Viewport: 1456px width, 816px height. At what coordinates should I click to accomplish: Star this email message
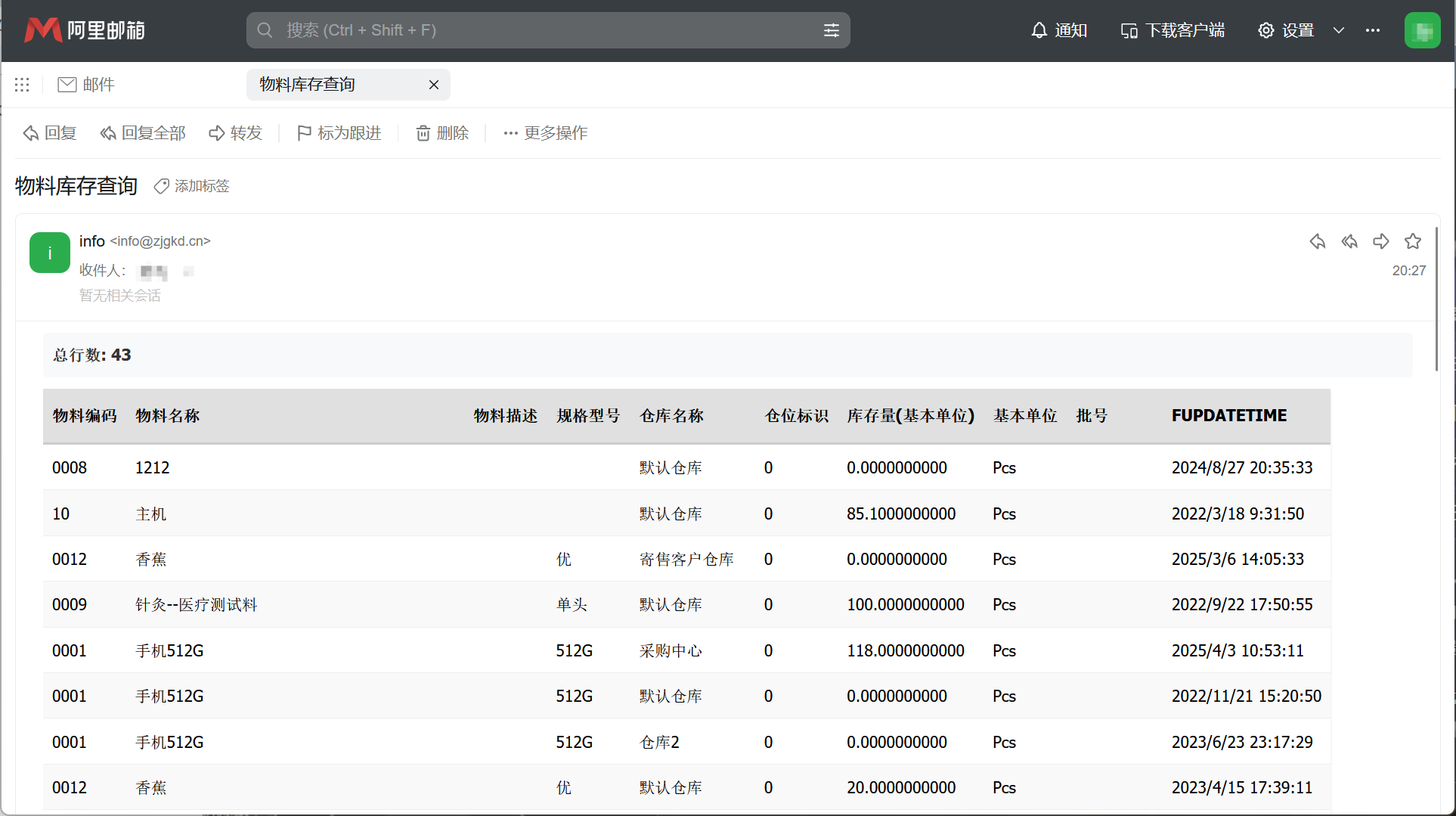point(1413,241)
